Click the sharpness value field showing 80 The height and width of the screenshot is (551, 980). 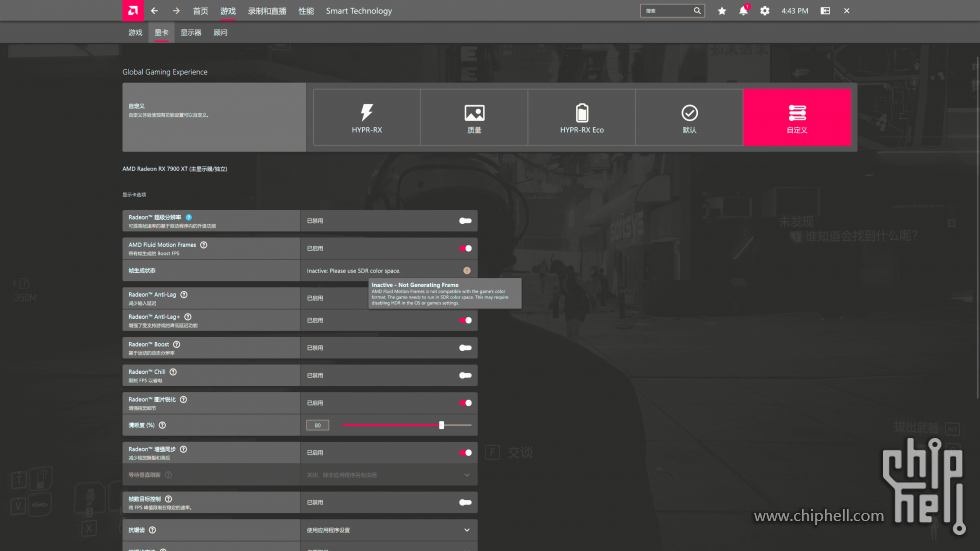pyautogui.click(x=318, y=425)
